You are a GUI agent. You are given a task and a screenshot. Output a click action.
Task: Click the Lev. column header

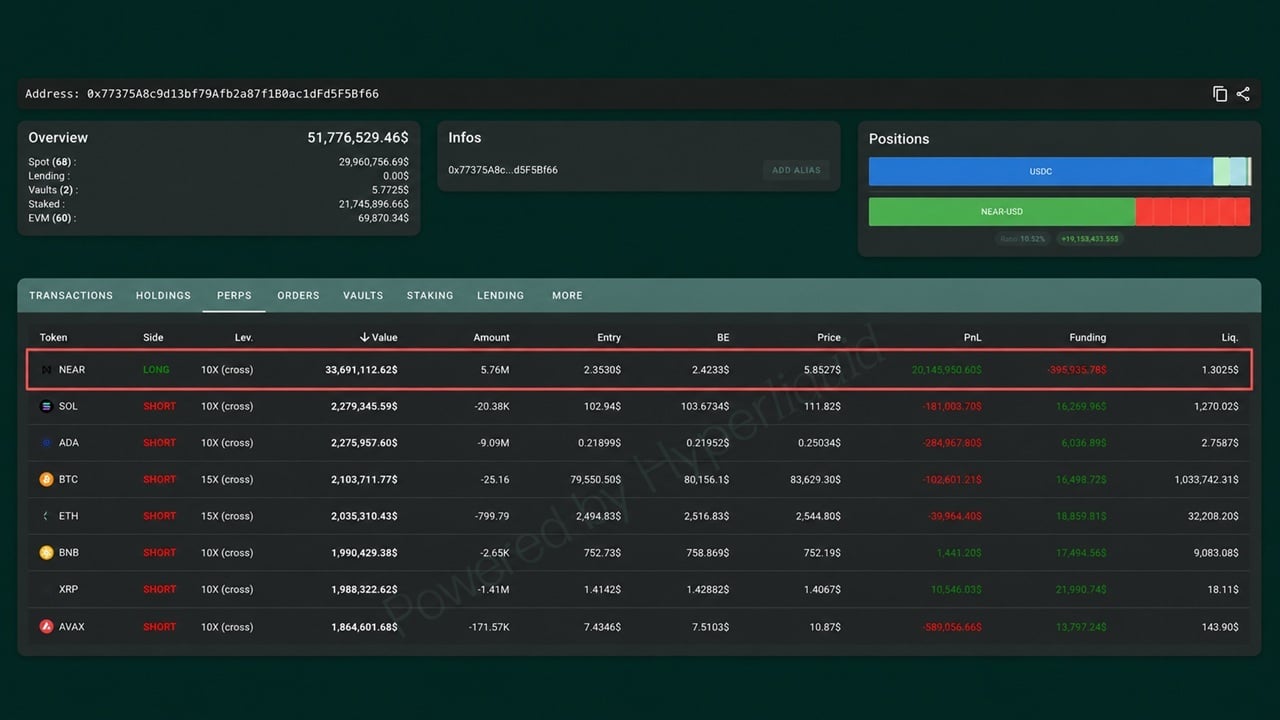(x=244, y=337)
